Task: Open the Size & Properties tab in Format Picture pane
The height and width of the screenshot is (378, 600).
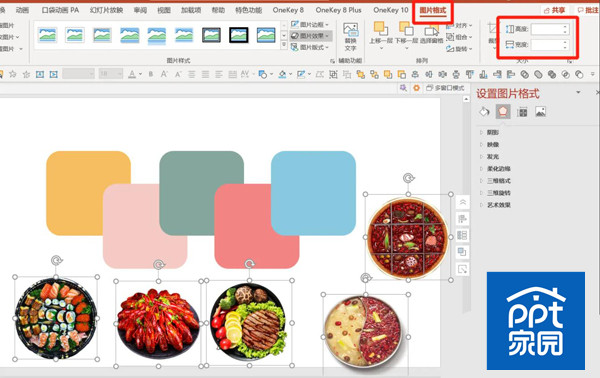Action: [x=522, y=112]
